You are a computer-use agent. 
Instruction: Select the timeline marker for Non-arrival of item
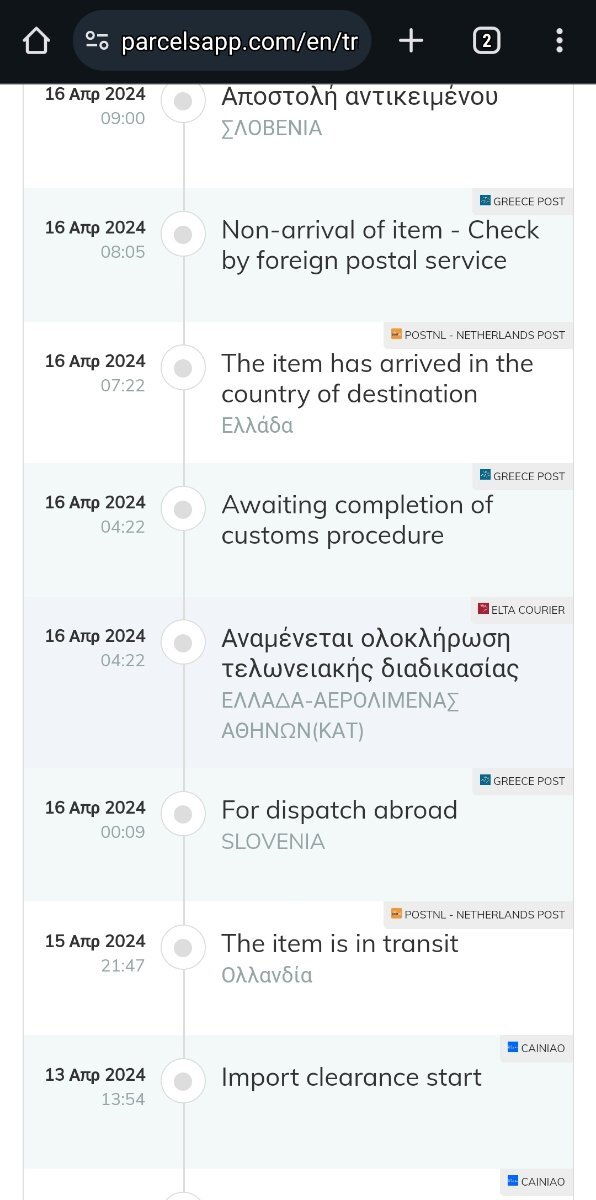click(x=183, y=235)
